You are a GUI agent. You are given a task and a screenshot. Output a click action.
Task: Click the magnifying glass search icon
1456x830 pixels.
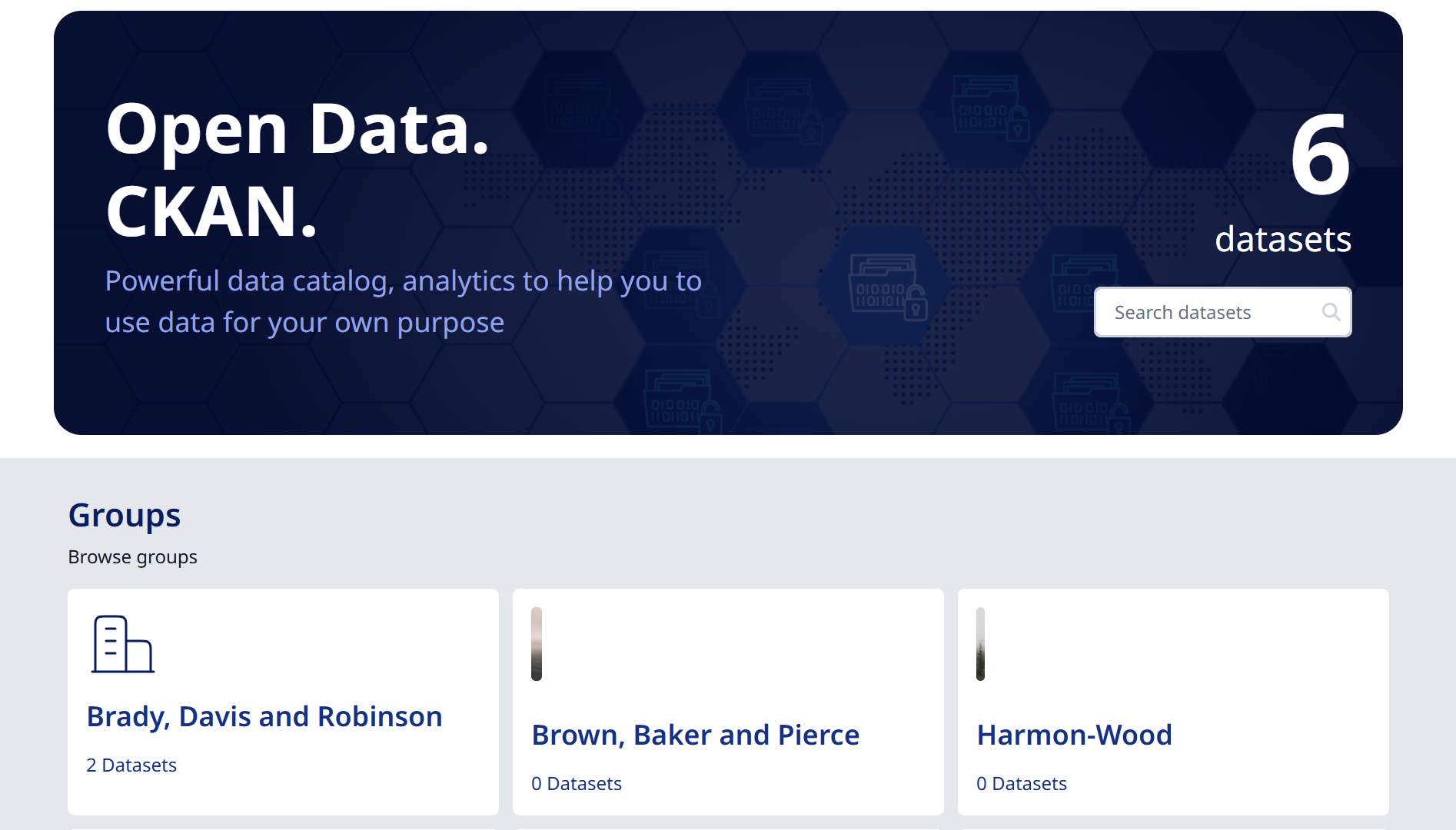tap(1331, 312)
